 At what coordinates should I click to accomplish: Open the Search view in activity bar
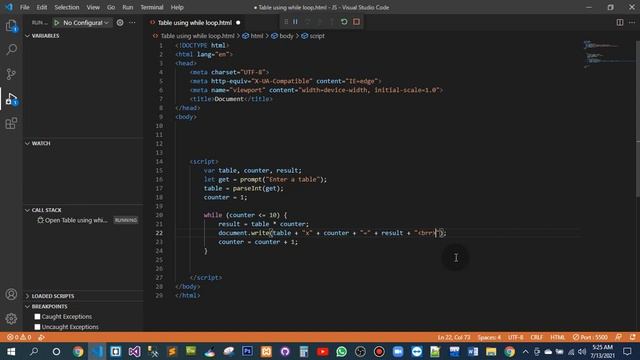[x=11, y=50]
